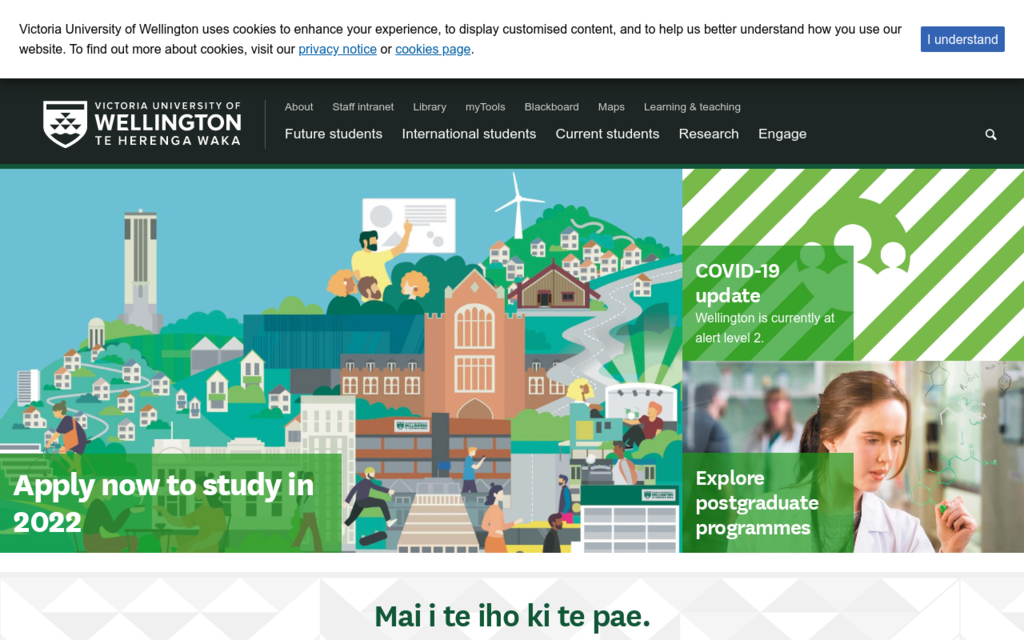Click the Victoria University of Wellington crest logo
Image resolution: width=1024 pixels, height=640 pixels.
pyautogui.click(x=66, y=122)
